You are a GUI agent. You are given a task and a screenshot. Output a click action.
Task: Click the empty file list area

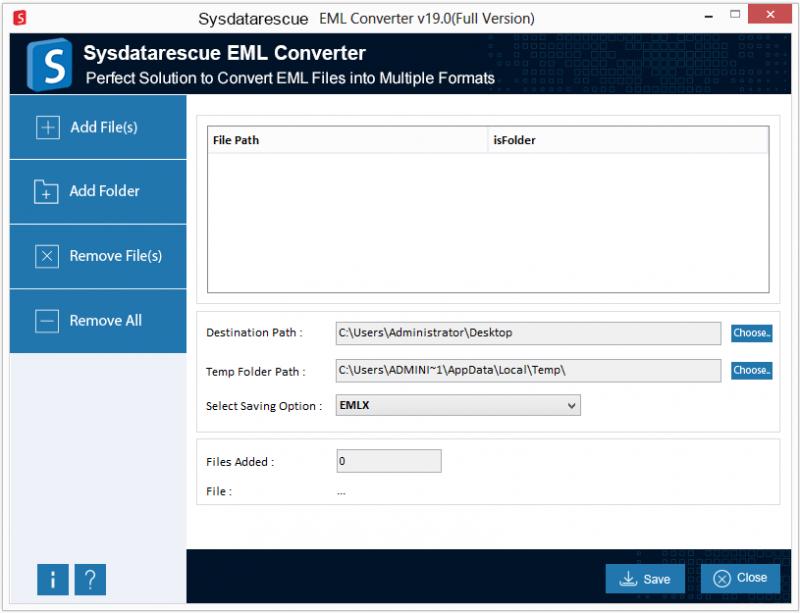pos(488,222)
